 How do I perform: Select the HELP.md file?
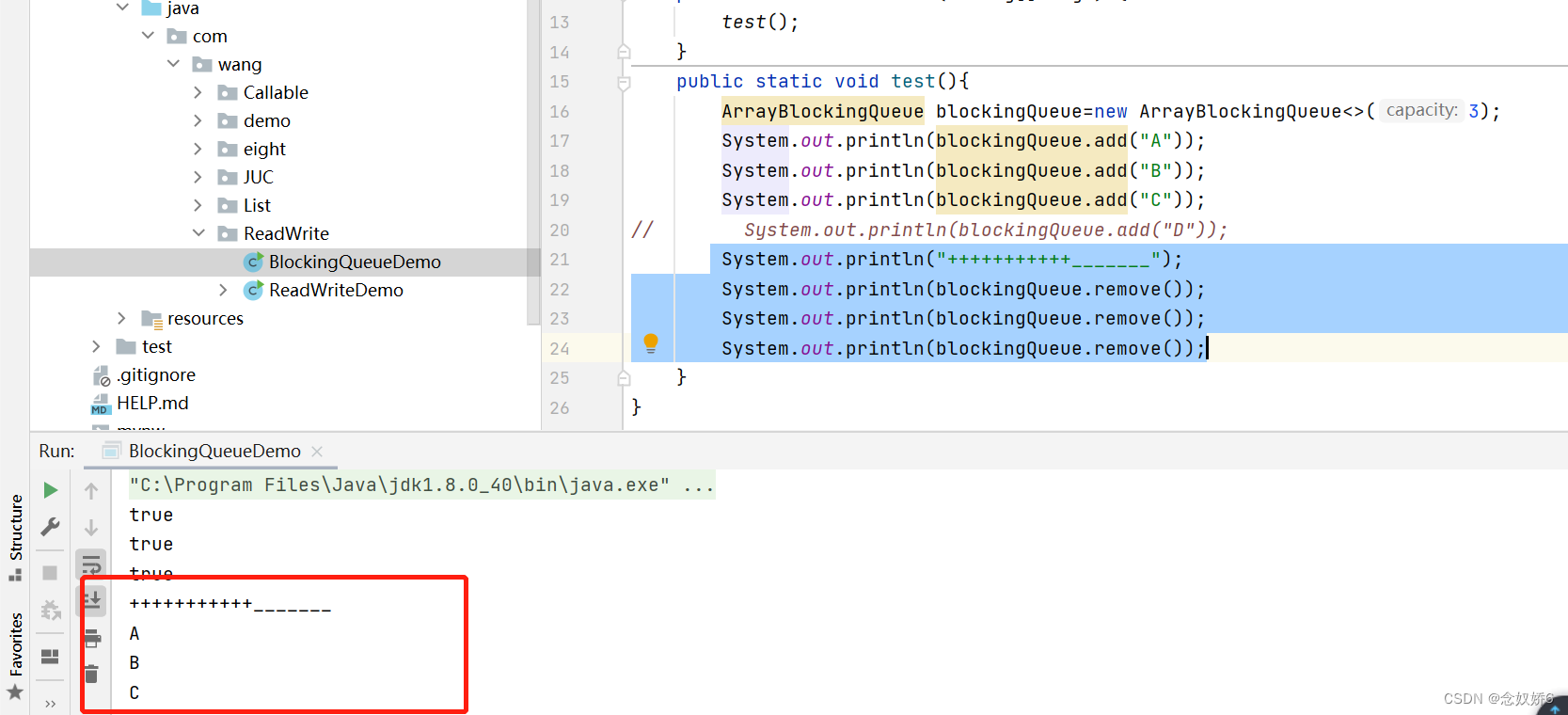tap(152, 403)
